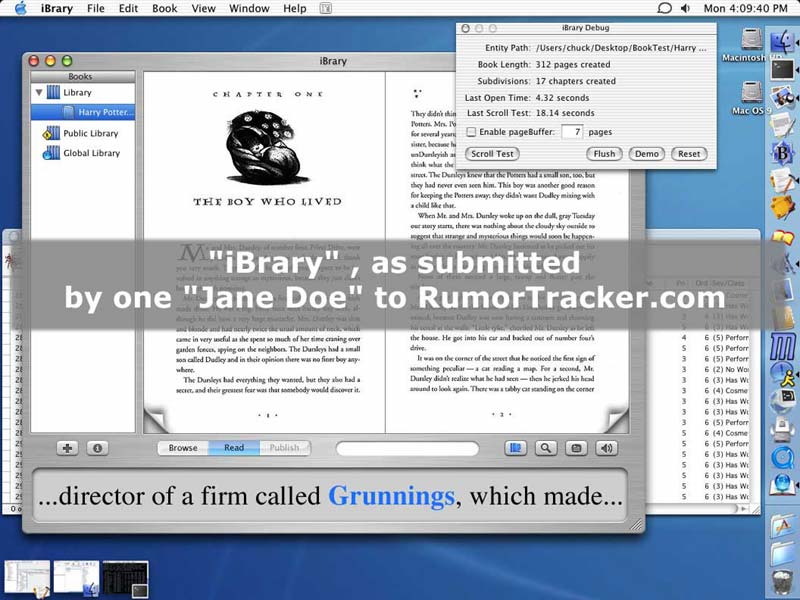800x600 pixels.
Task: Click Last Open Time '4.32 seconds'
Action: tap(562, 98)
